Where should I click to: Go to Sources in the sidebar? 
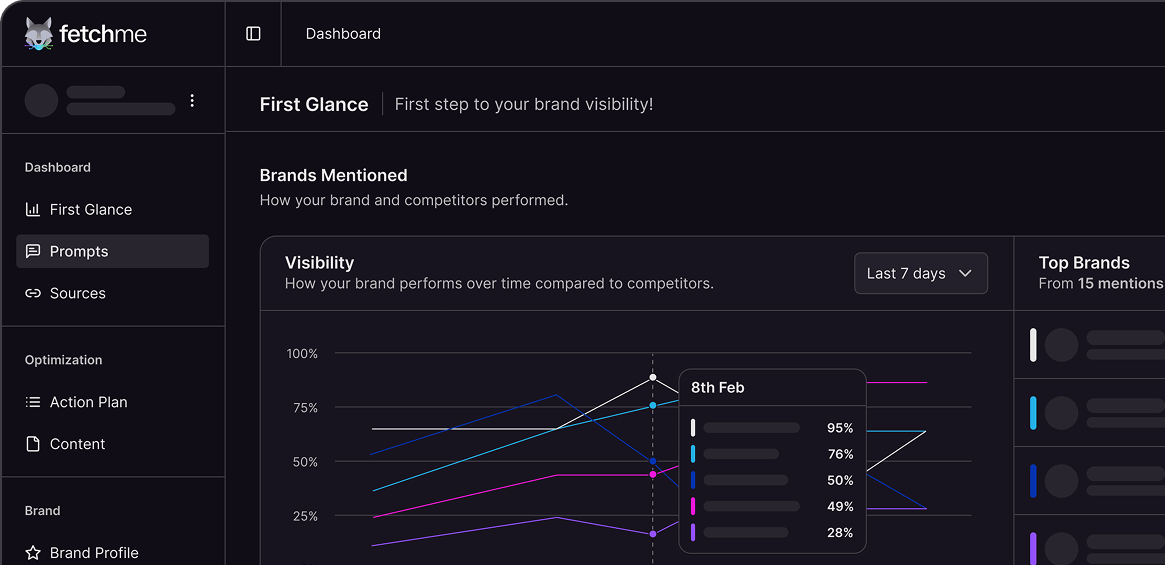78,293
